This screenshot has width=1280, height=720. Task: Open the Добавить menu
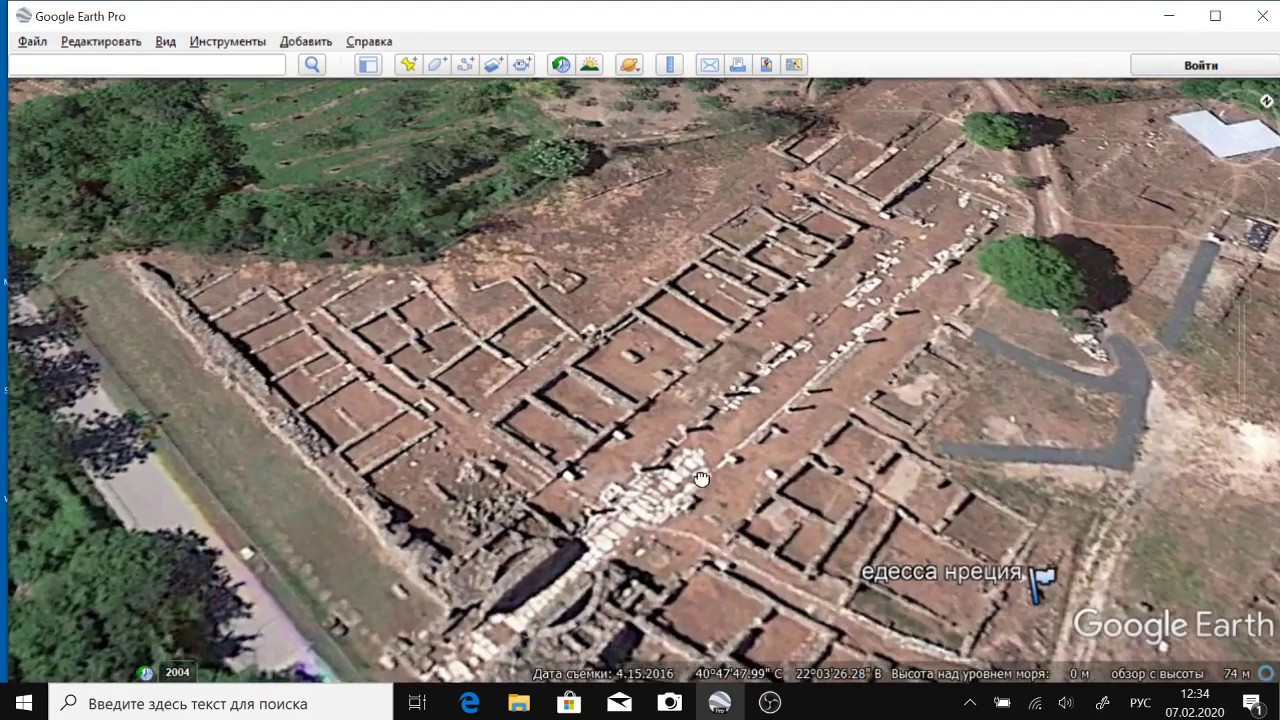306,41
